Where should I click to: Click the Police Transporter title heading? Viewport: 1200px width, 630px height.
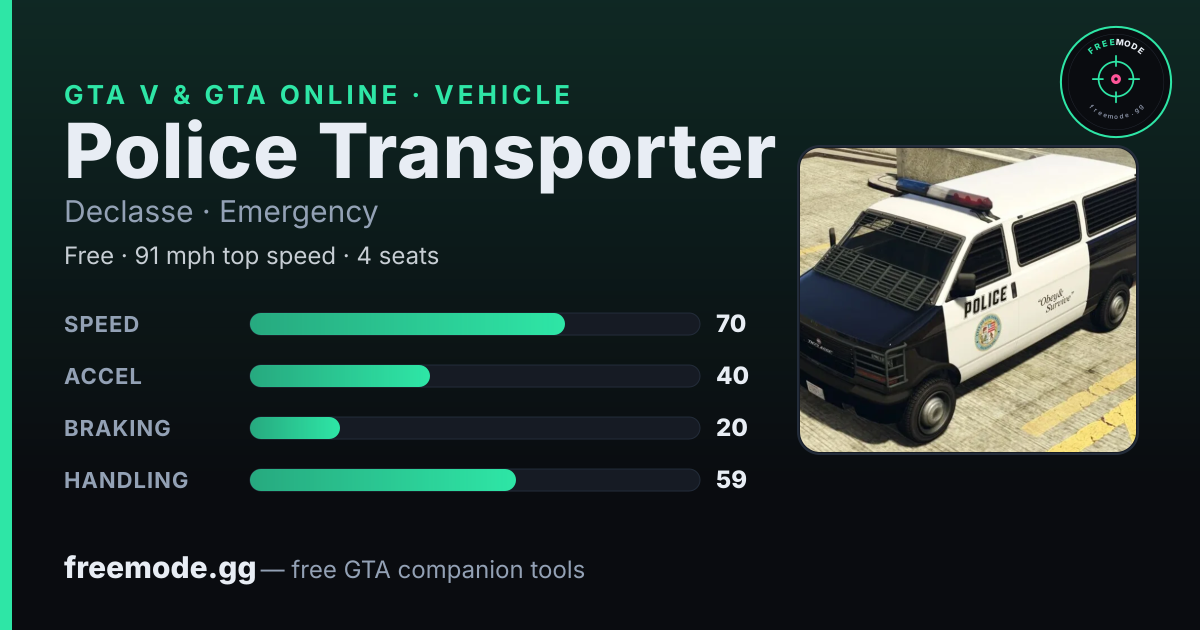point(420,151)
